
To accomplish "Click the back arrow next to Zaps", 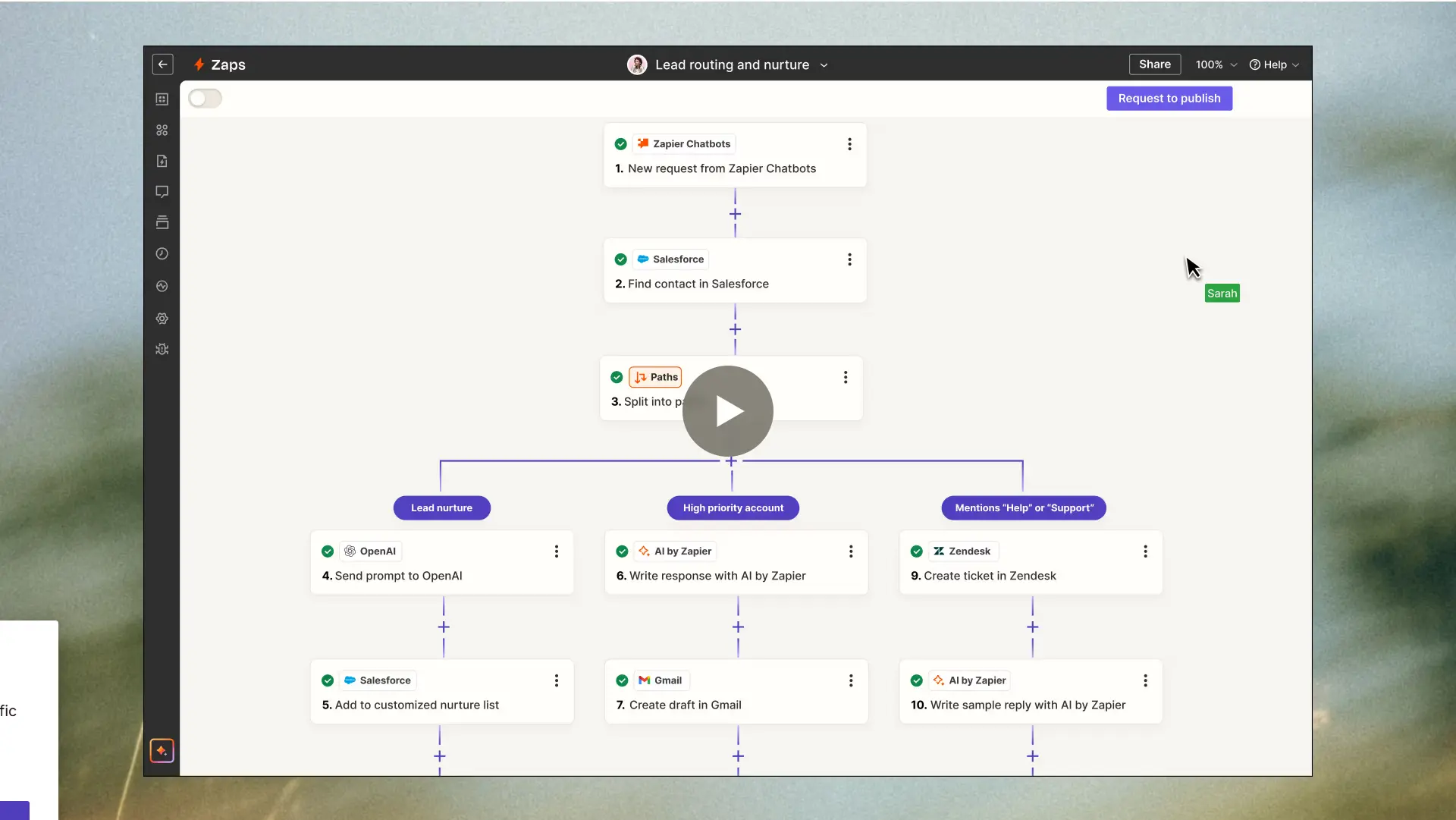I will point(162,64).
